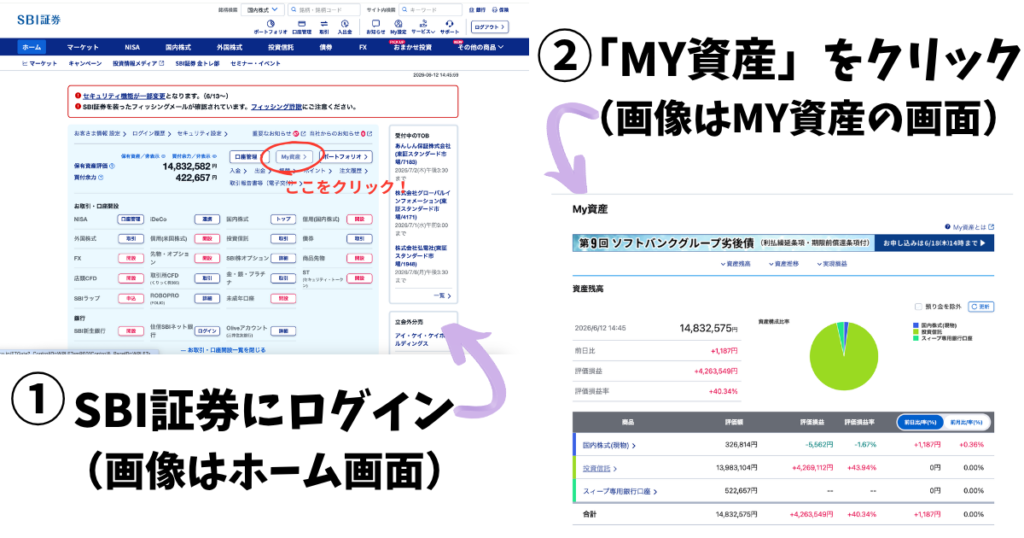Toggle the 預り金を除外 checkbox

(919, 306)
